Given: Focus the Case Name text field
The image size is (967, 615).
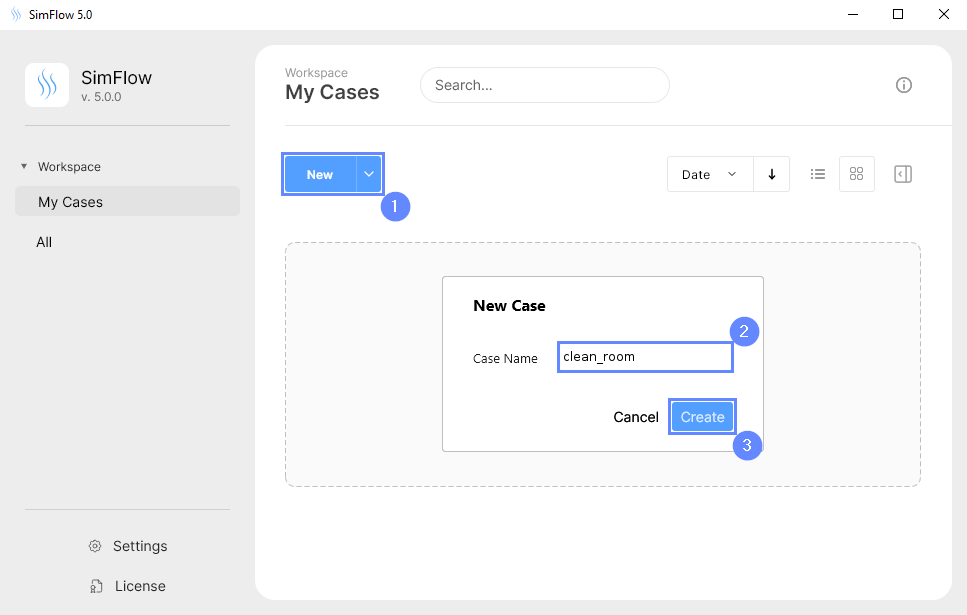Looking at the screenshot, I should coord(645,357).
